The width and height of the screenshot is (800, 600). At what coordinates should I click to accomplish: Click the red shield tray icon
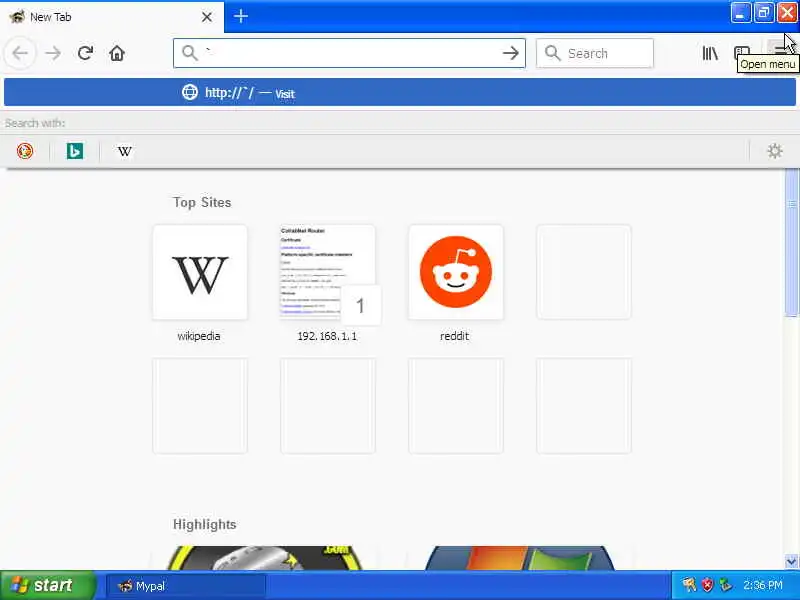(707, 585)
